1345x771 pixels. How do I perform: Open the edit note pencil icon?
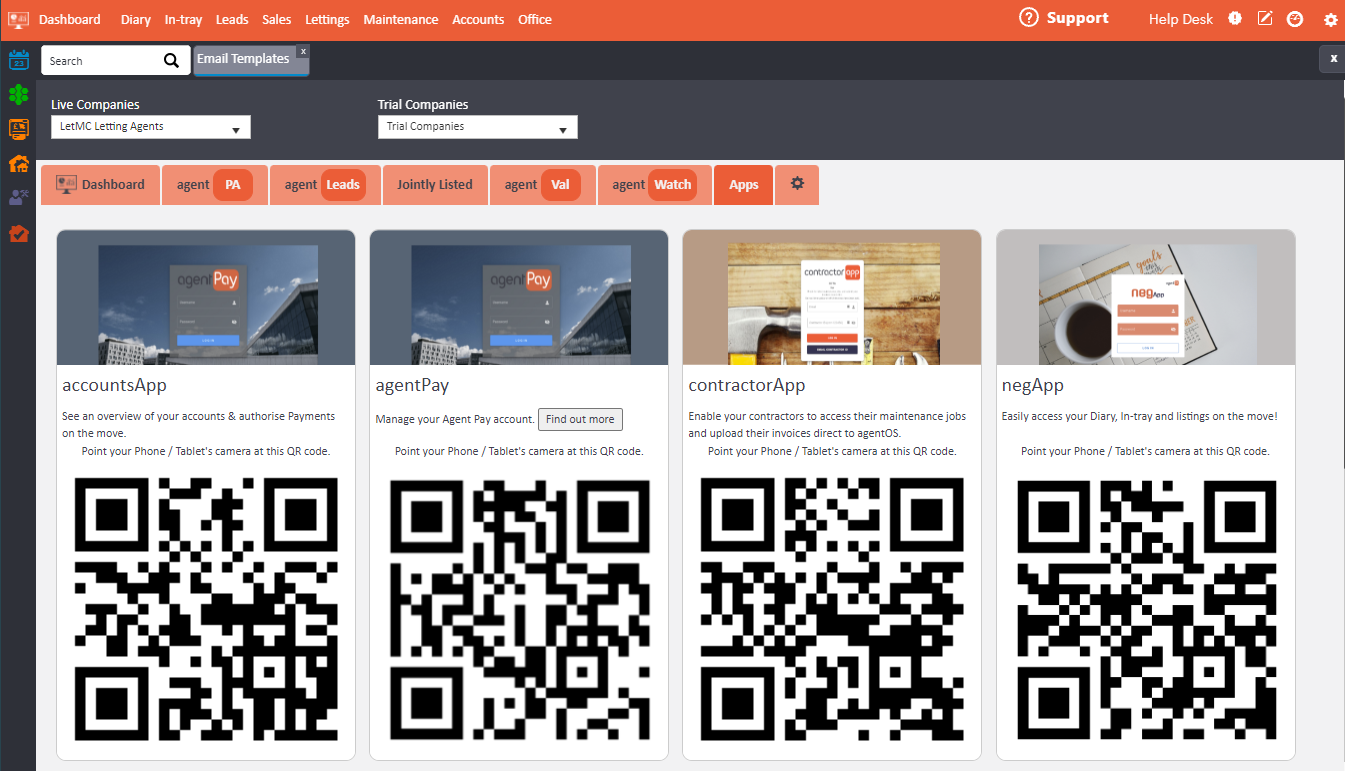(1265, 19)
